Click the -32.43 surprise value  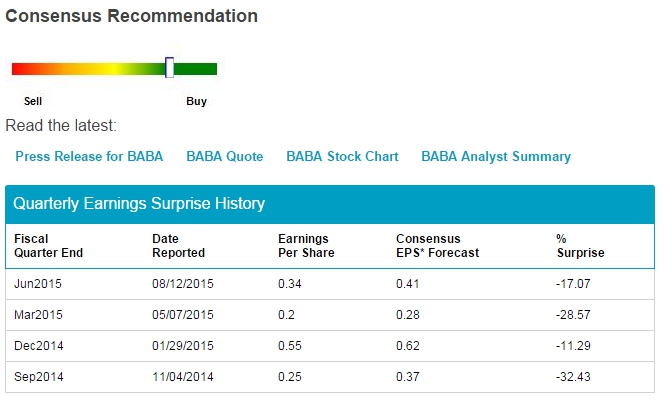tap(573, 377)
